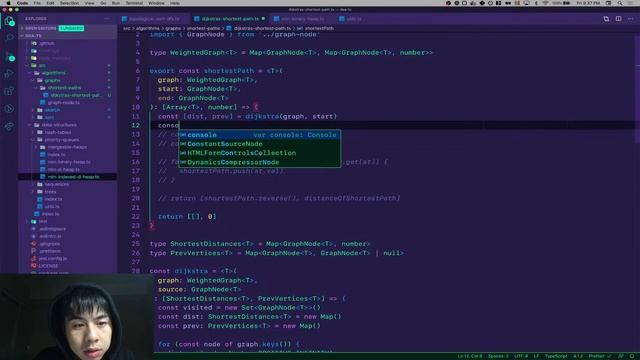The image size is (640, 360).
Task: Open the Source Control view in the activity bar
Action: (9, 56)
